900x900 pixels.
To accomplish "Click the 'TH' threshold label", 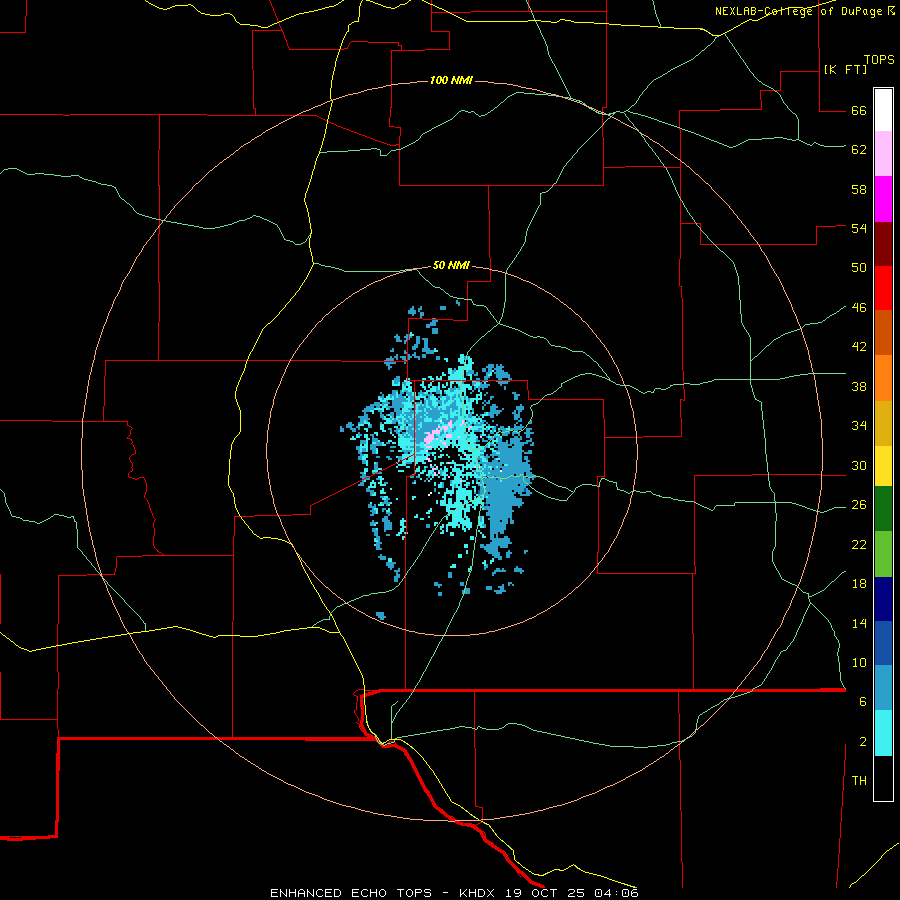I will pyautogui.click(x=859, y=780).
